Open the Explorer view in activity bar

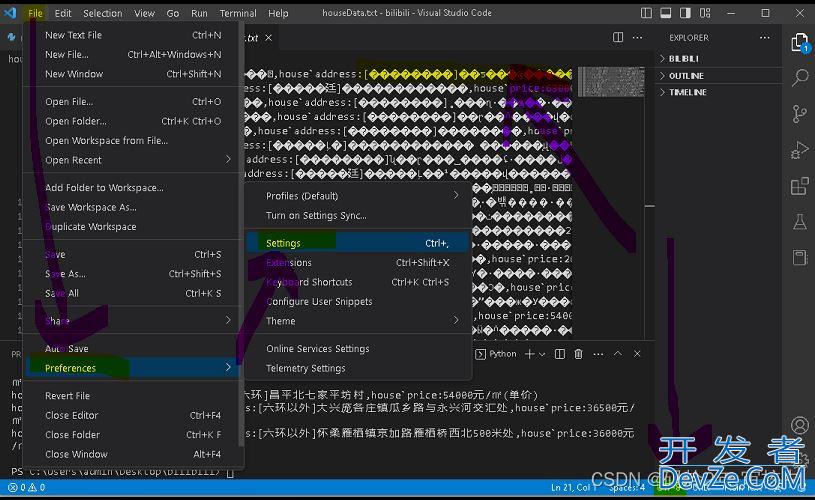tap(799, 43)
